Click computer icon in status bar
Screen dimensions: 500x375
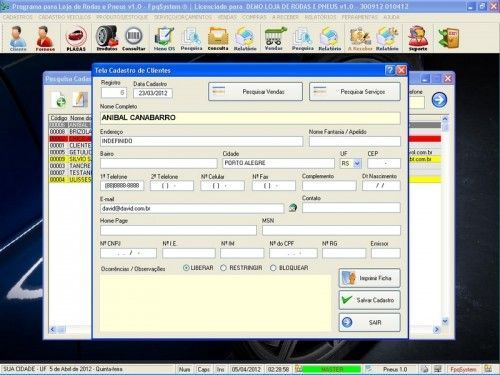tap(437, 369)
